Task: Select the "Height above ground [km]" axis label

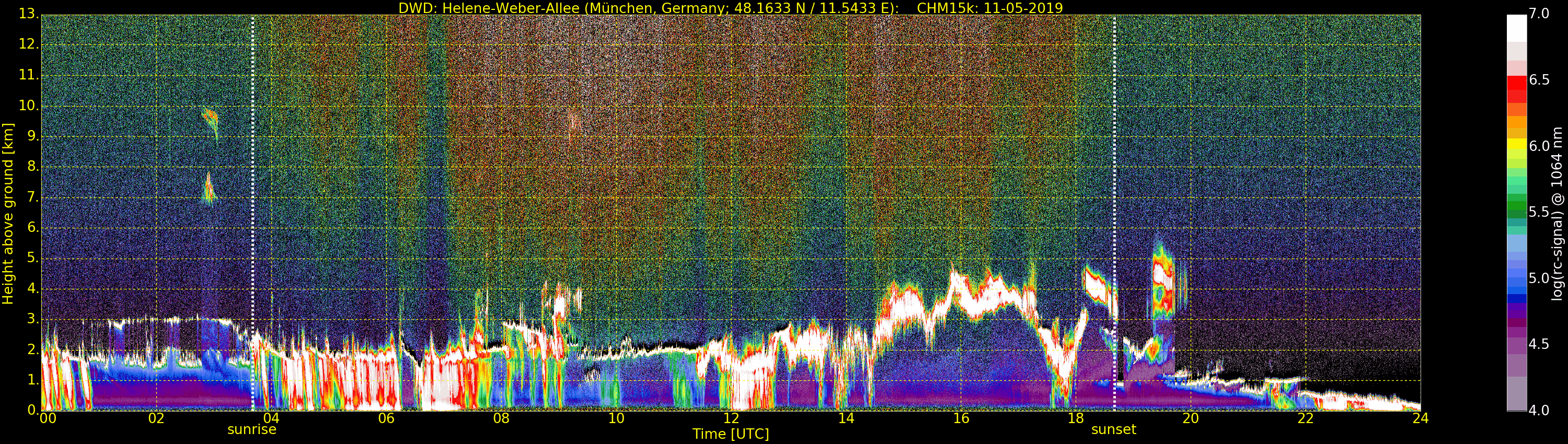Action: [x=8, y=213]
